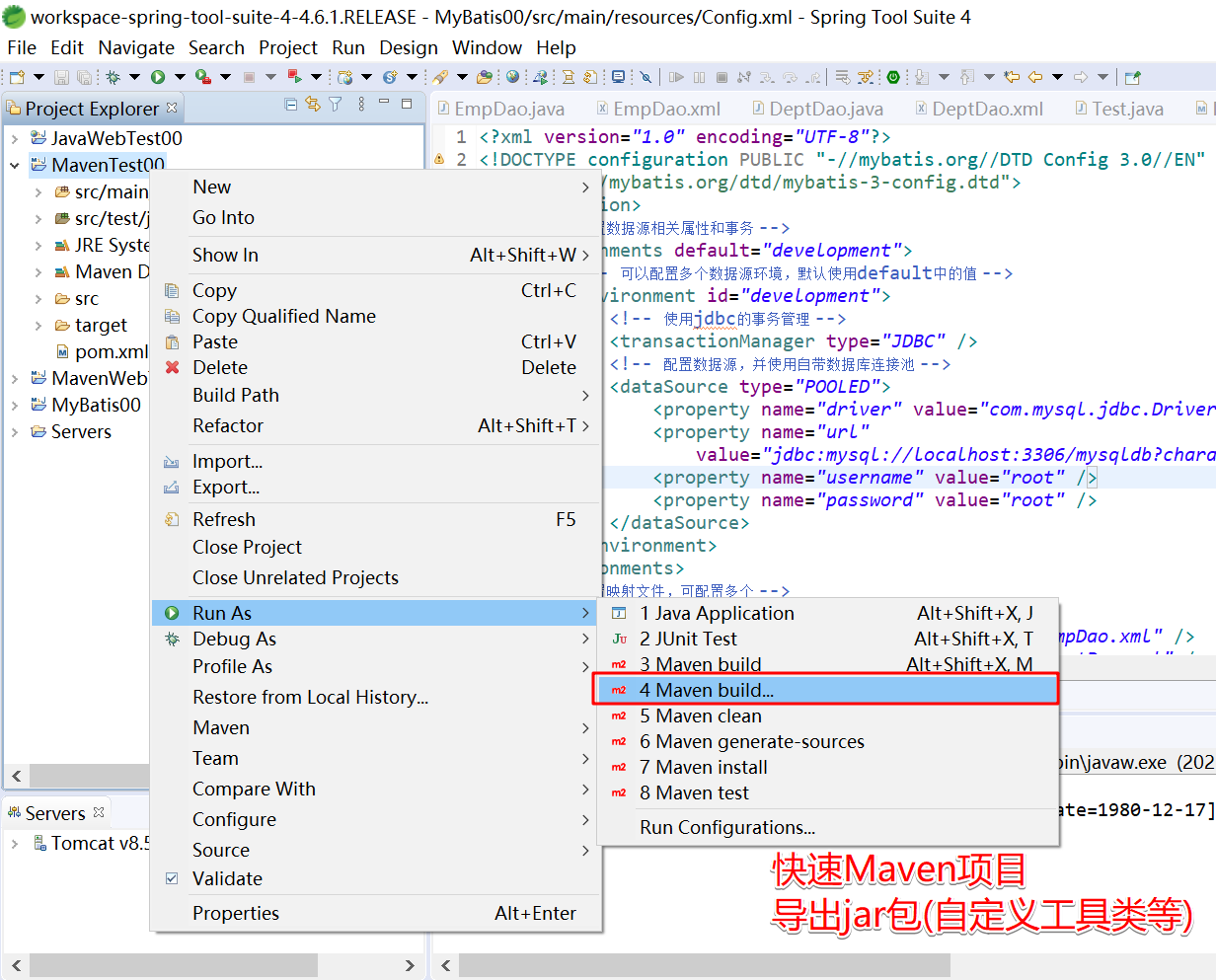Open the Window menu
The width and height of the screenshot is (1216, 980).
pyautogui.click(x=488, y=47)
